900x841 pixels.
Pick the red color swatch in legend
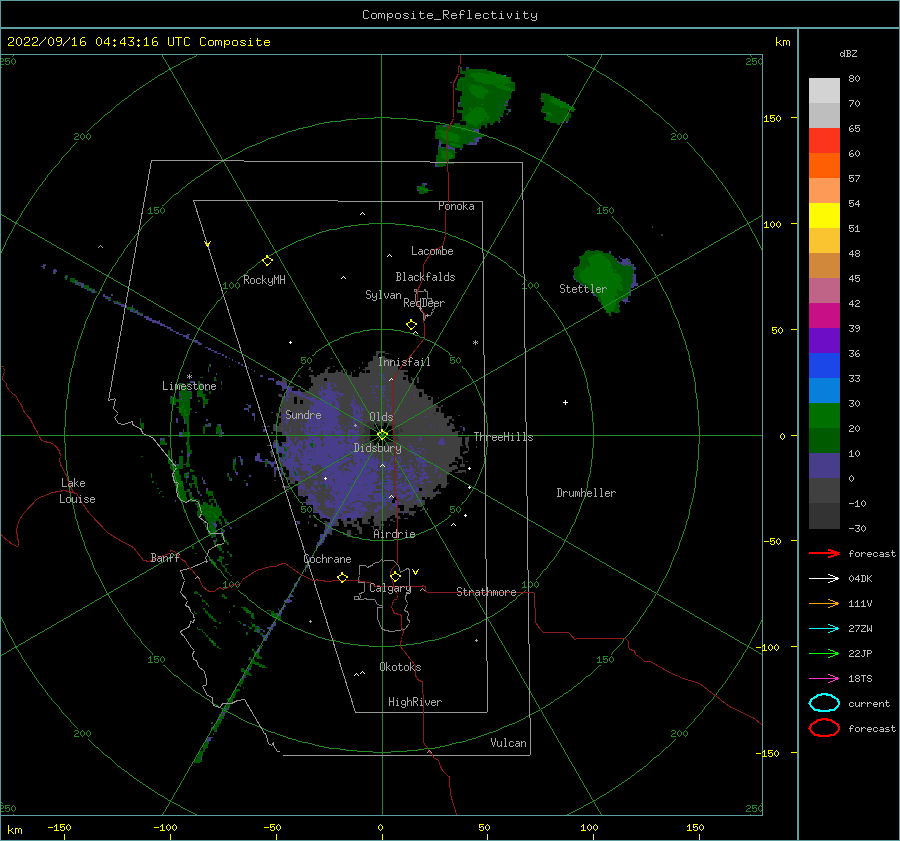pos(824,140)
